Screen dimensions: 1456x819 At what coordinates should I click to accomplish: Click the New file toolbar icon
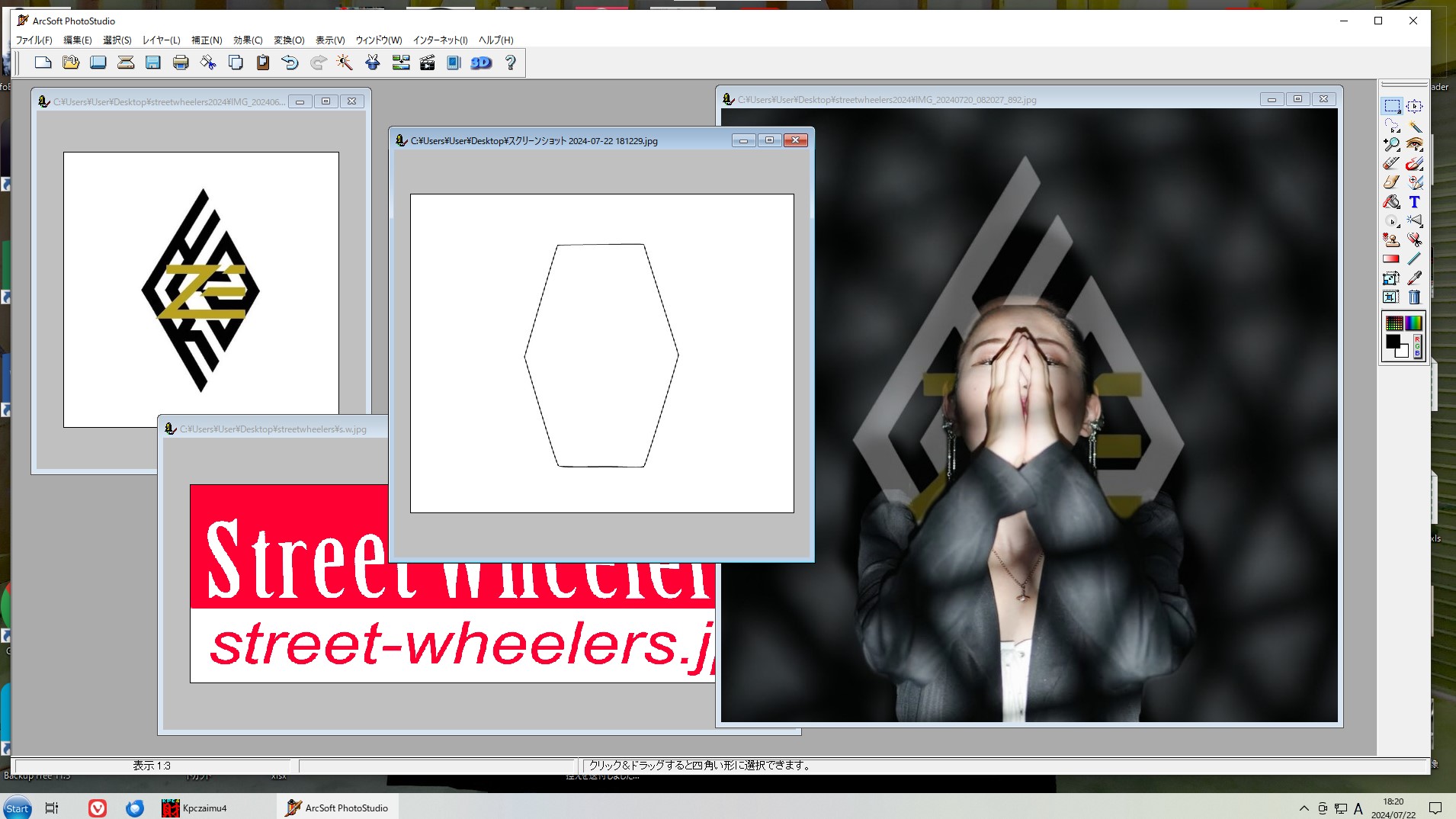click(43, 63)
